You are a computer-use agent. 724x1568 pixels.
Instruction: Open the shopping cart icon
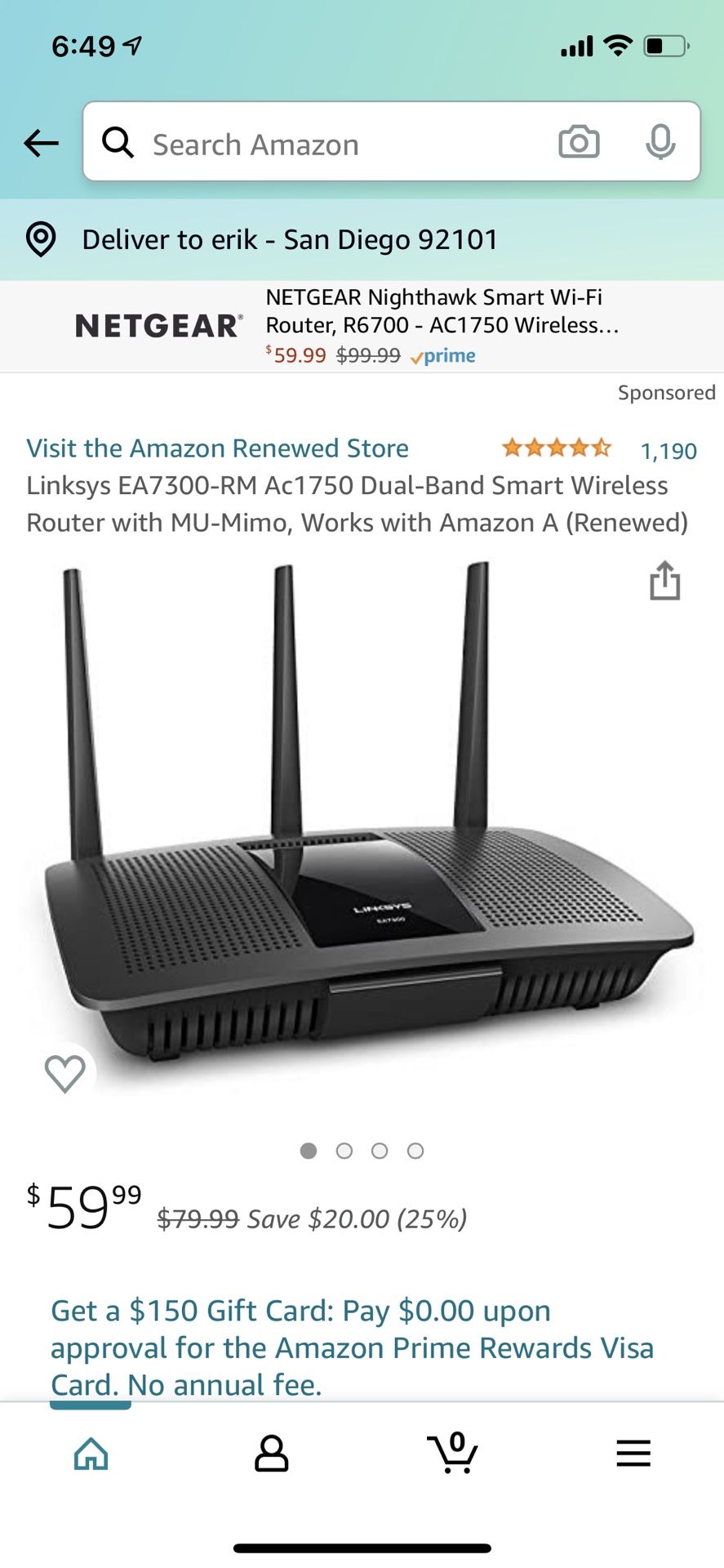452,1453
